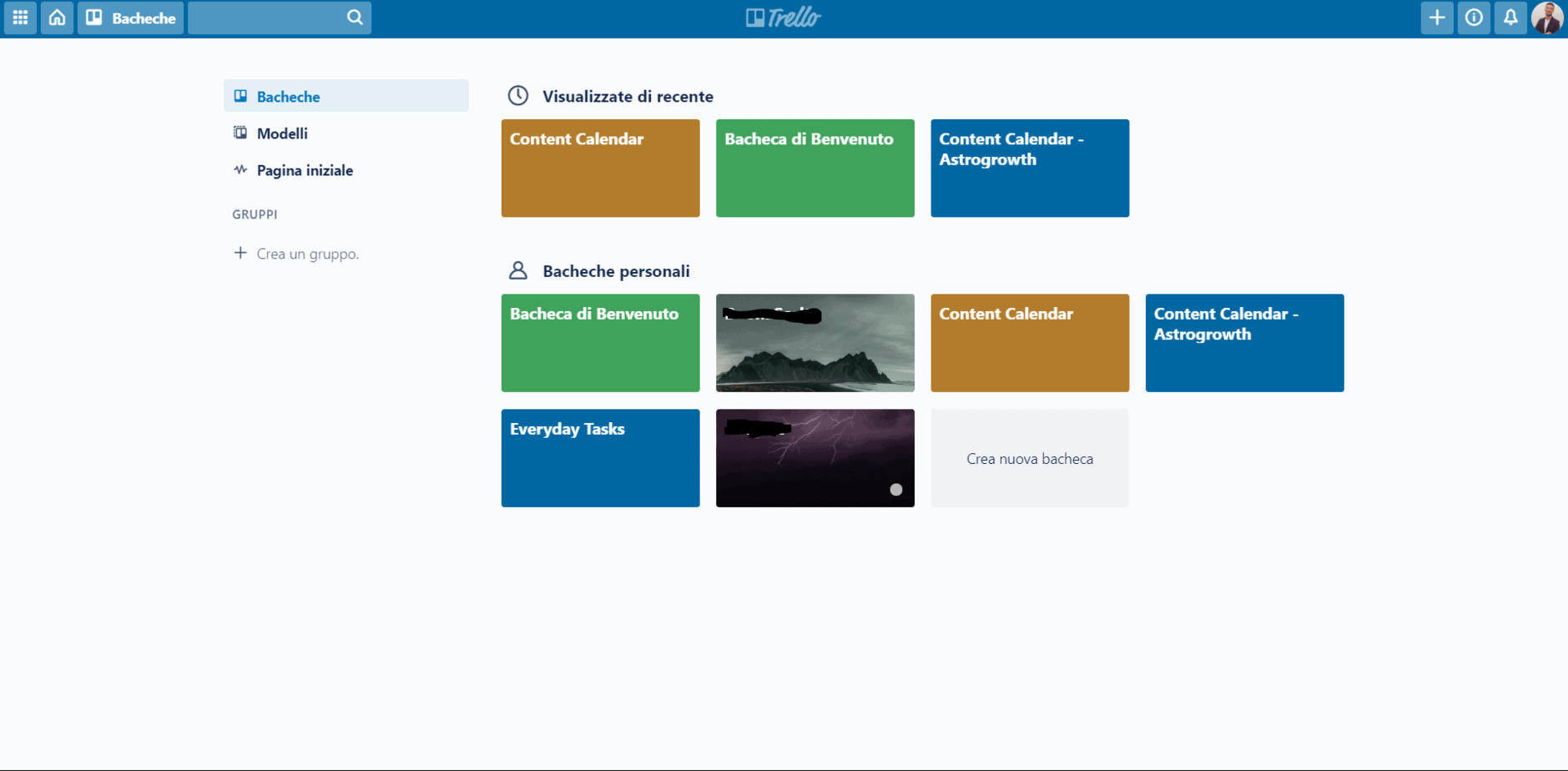Click the Modelli template icon

tap(240, 133)
